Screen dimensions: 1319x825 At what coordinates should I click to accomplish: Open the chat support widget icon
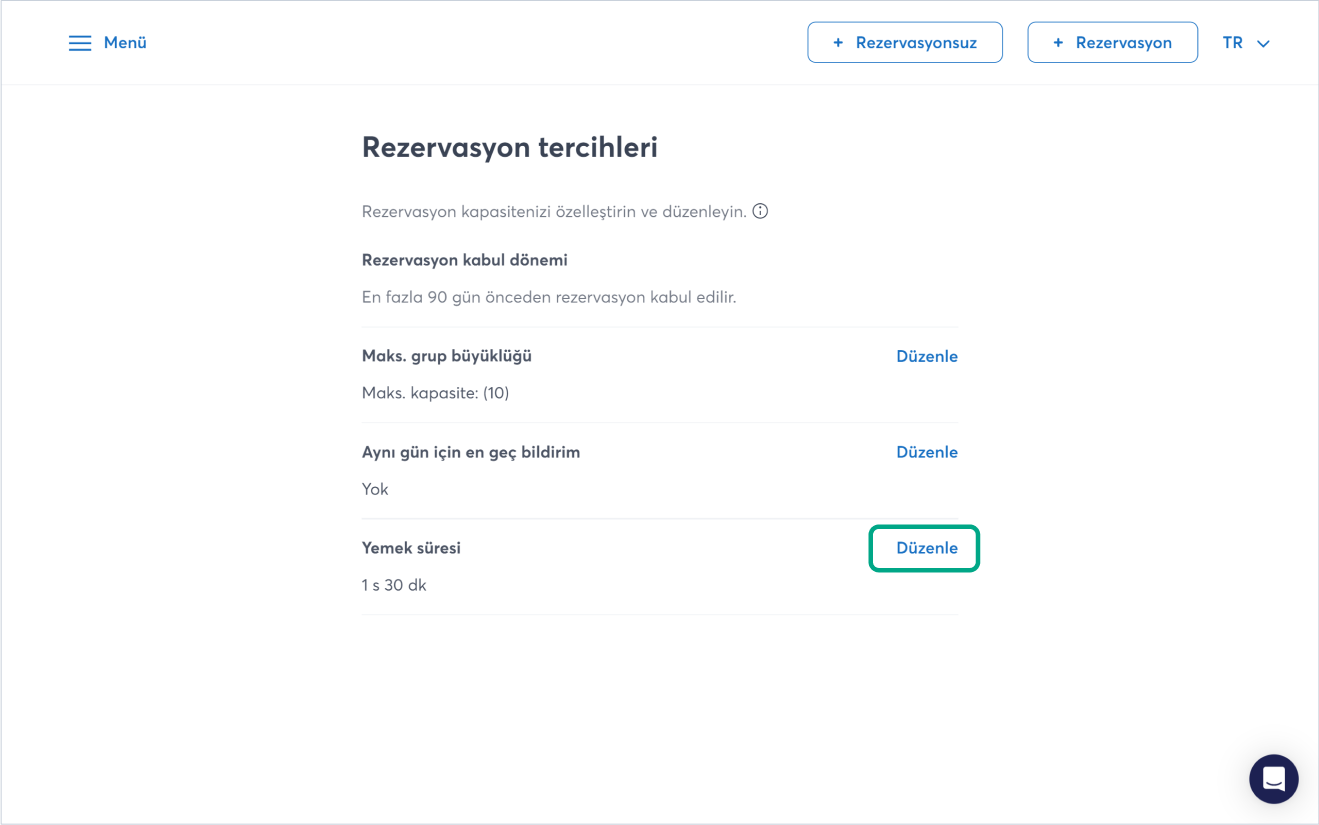tap(1273, 779)
